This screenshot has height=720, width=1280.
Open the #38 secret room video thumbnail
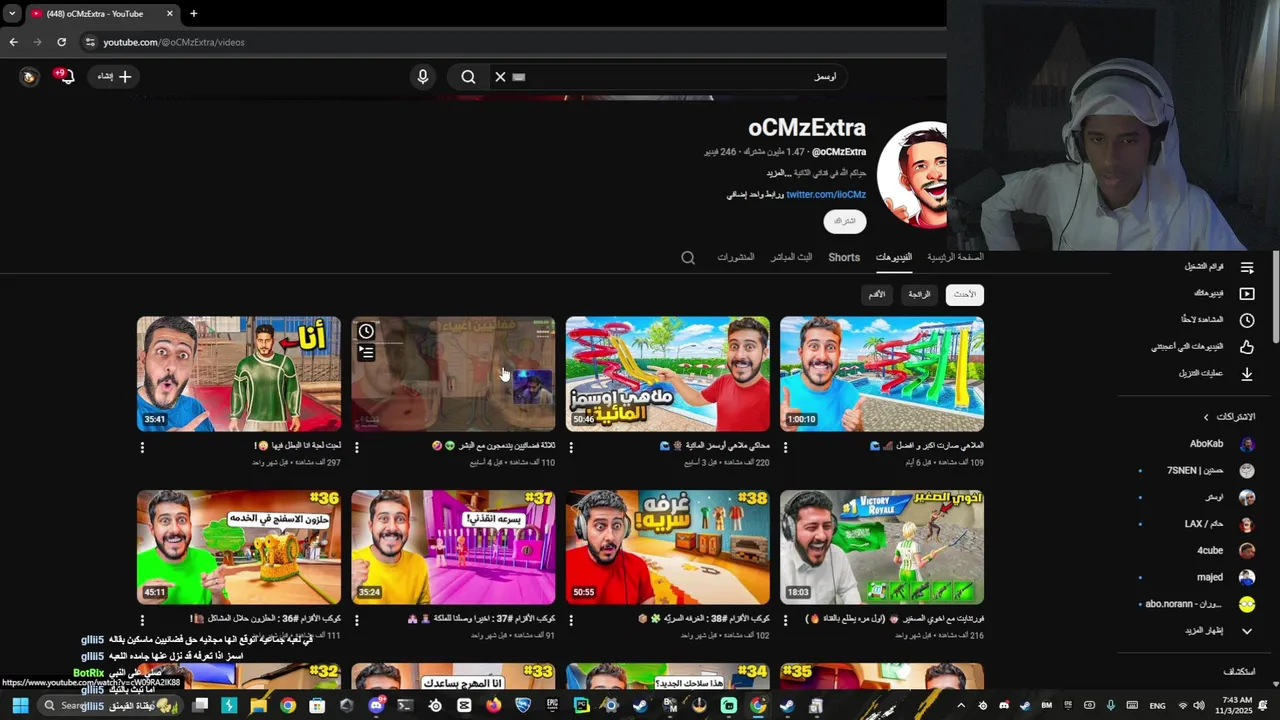click(x=668, y=547)
